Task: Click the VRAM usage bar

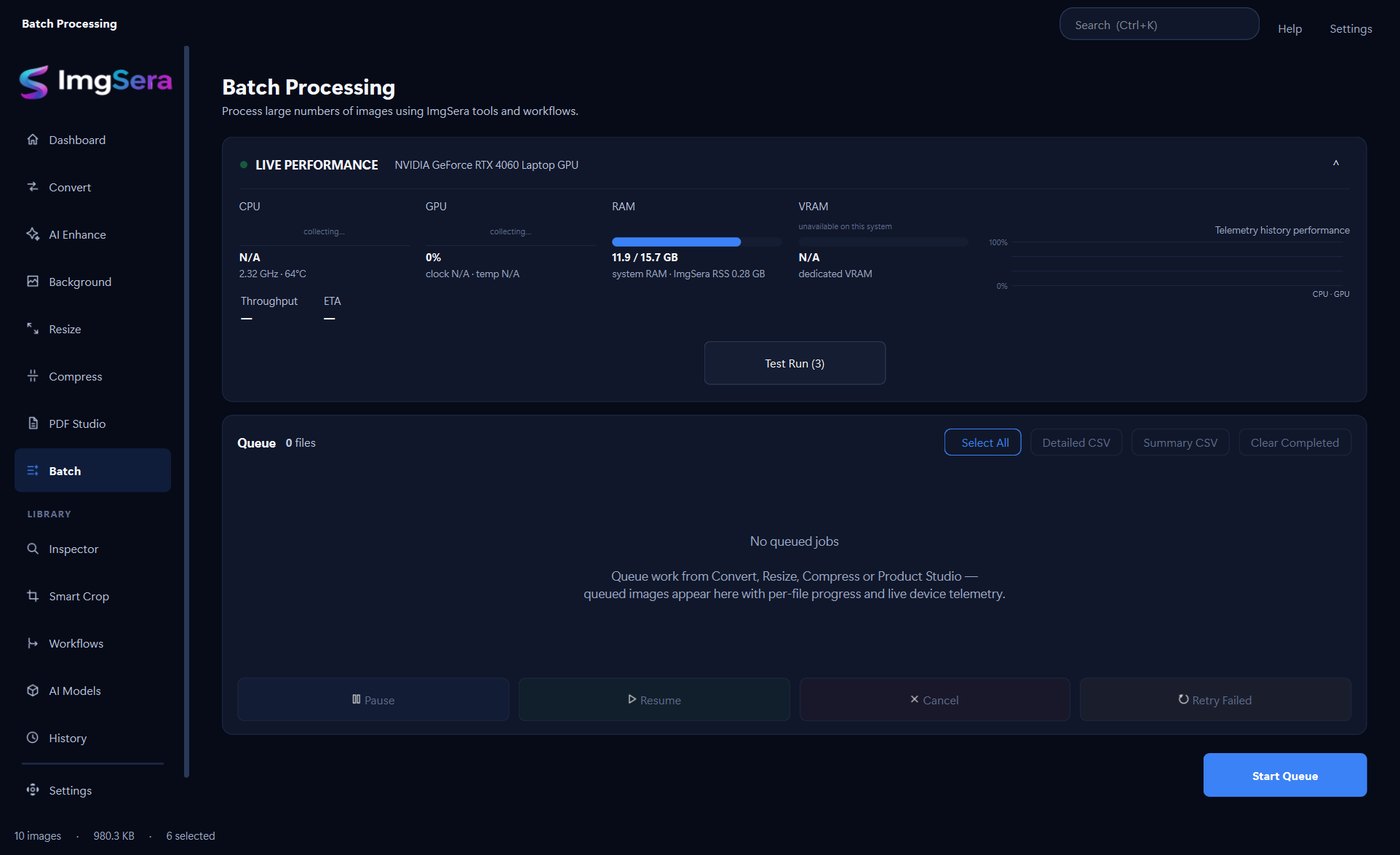Action: point(883,242)
